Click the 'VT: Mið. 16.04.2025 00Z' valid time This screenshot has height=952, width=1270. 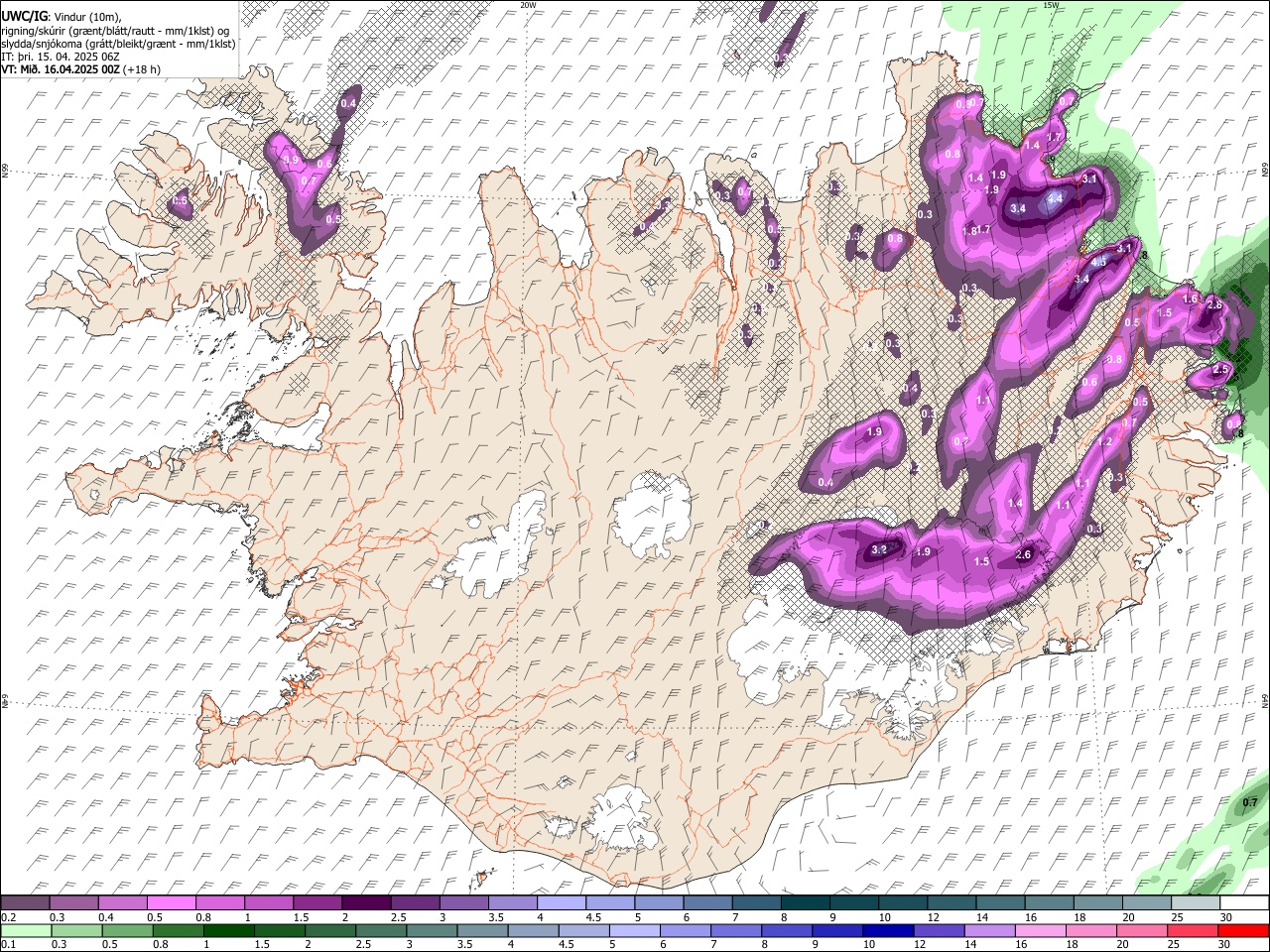pyautogui.click(x=60, y=69)
